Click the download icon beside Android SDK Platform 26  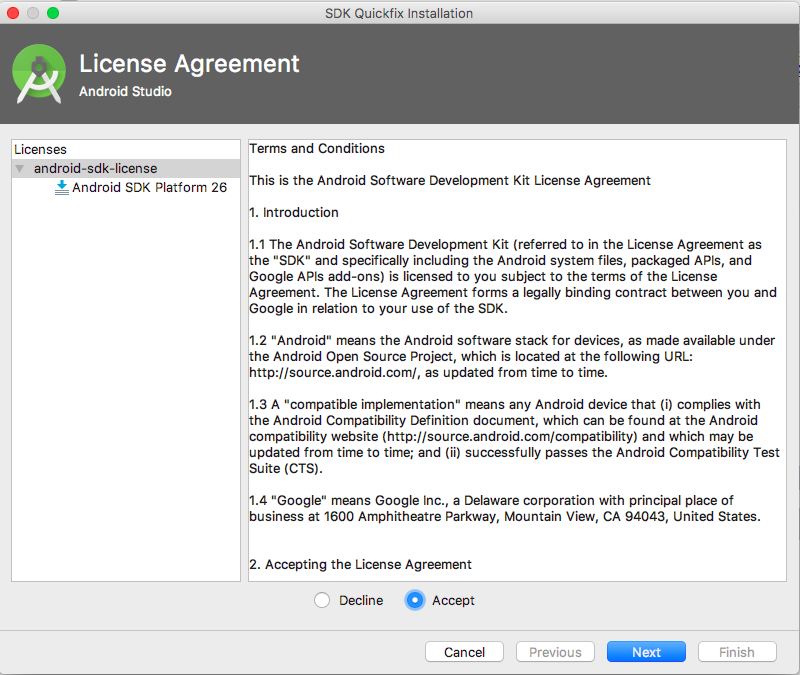point(62,187)
